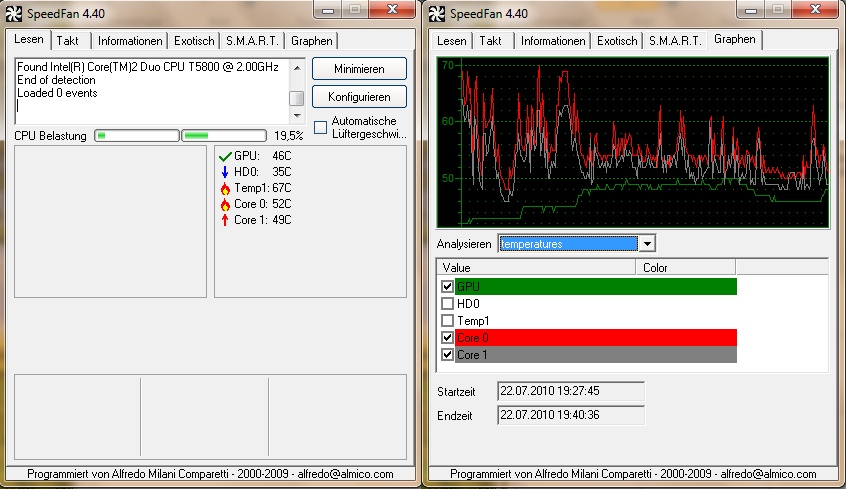Enable Automatische Lüftergeschwindigkeit checkbox
Viewport: 846px width, 489px height.
click(x=320, y=127)
